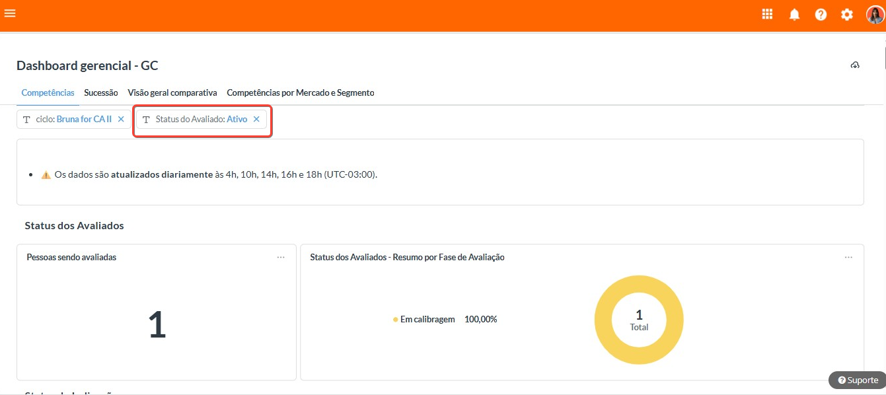
Task: Open the user profile avatar
Action: click(x=875, y=15)
